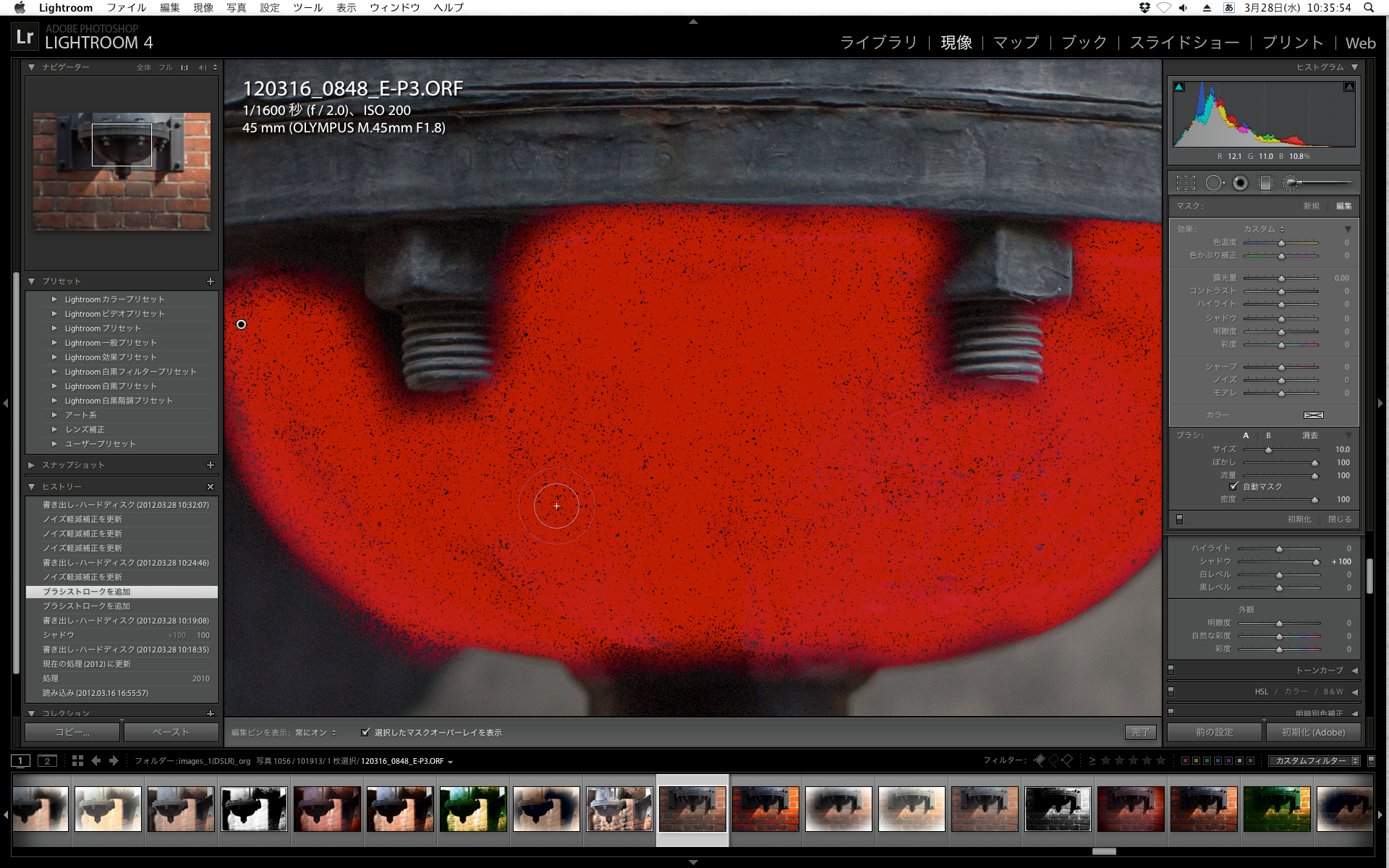The height and width of the screenshot is (868, 1389).
Task: Clear history with the X icon
Action: 211,487
